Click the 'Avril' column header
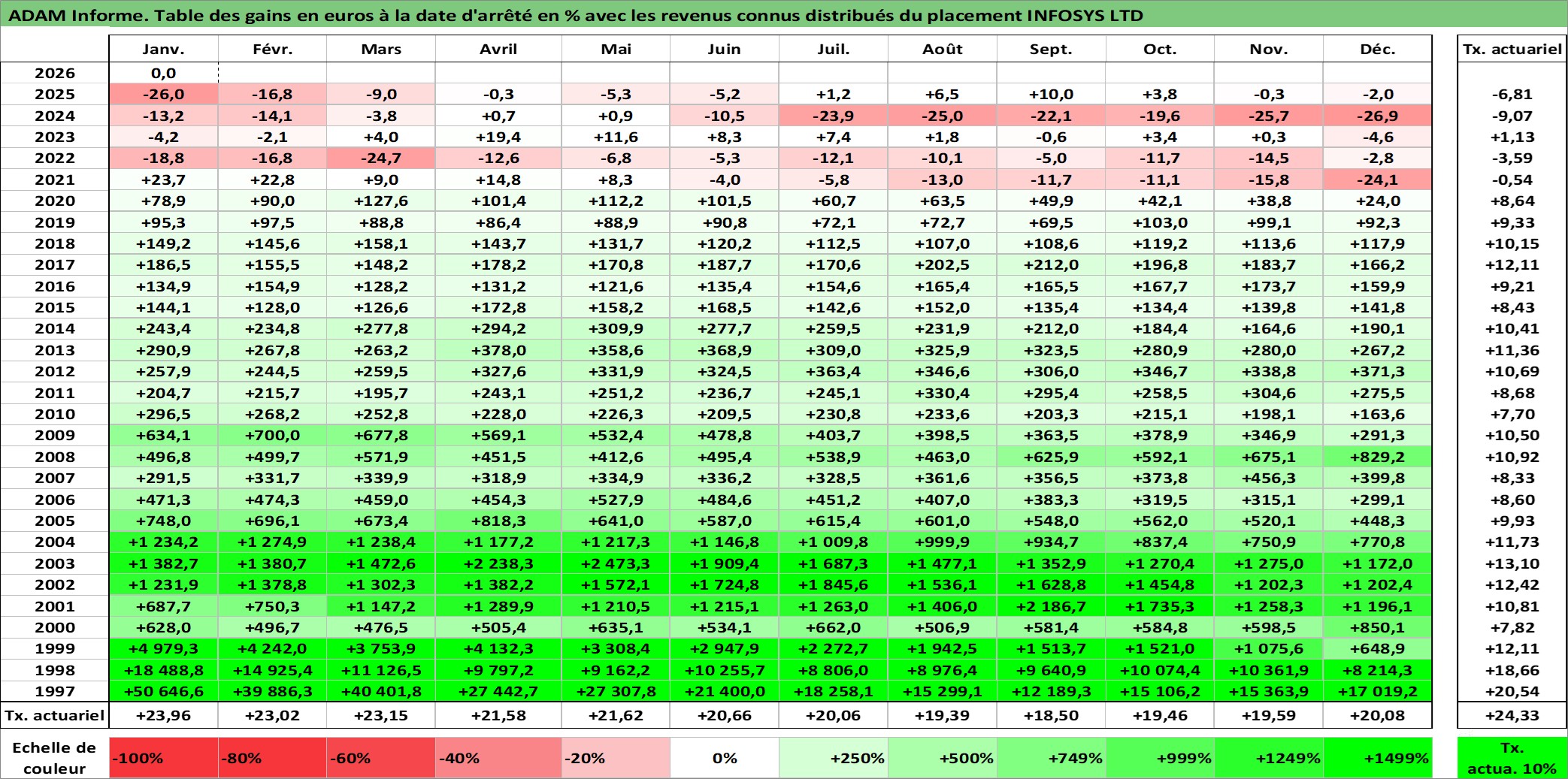 (x=498, y=49)
